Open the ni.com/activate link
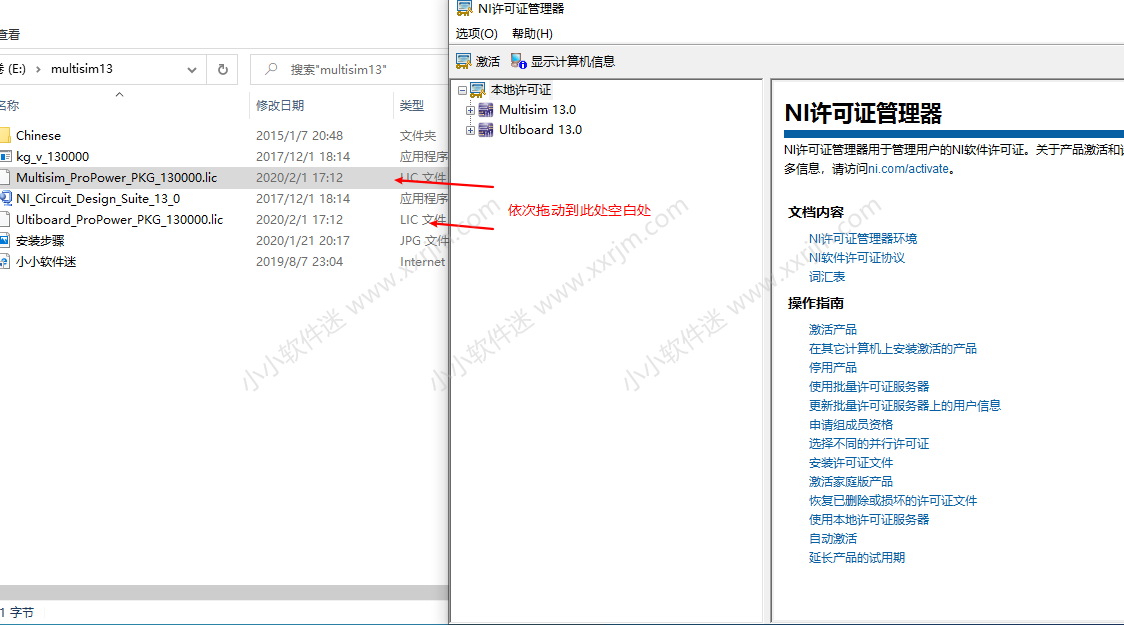The height and width of the screenshot is (625, 1124). point(908,169)
